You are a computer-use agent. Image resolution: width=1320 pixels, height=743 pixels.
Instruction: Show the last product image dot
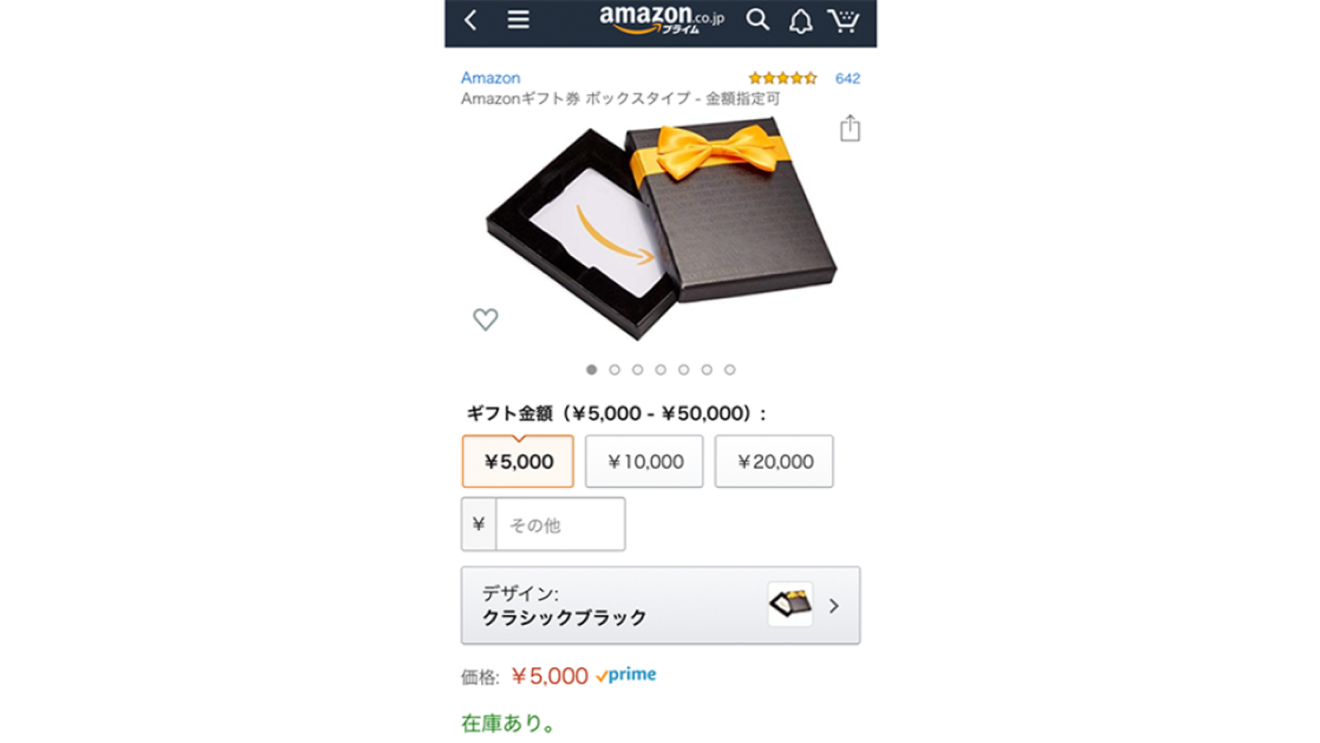(730, 370)
